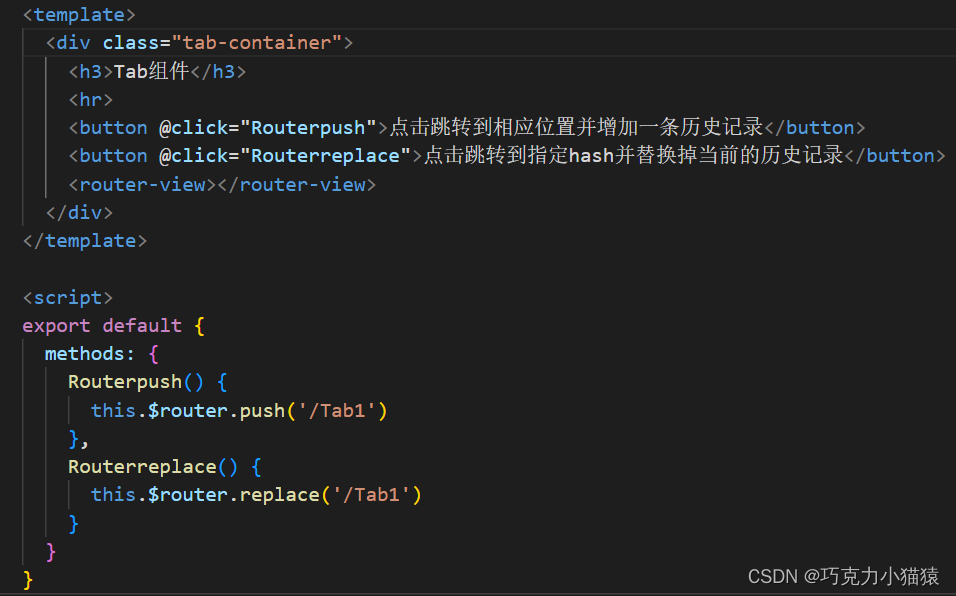This screenshot has height=596, width=956.
Task: Click the router-view tag
Action: 222,184
